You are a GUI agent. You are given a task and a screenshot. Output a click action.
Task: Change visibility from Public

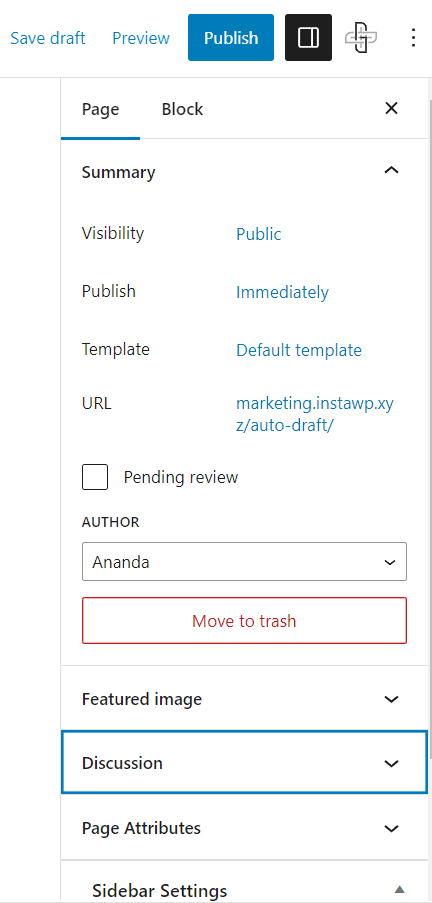259,234
